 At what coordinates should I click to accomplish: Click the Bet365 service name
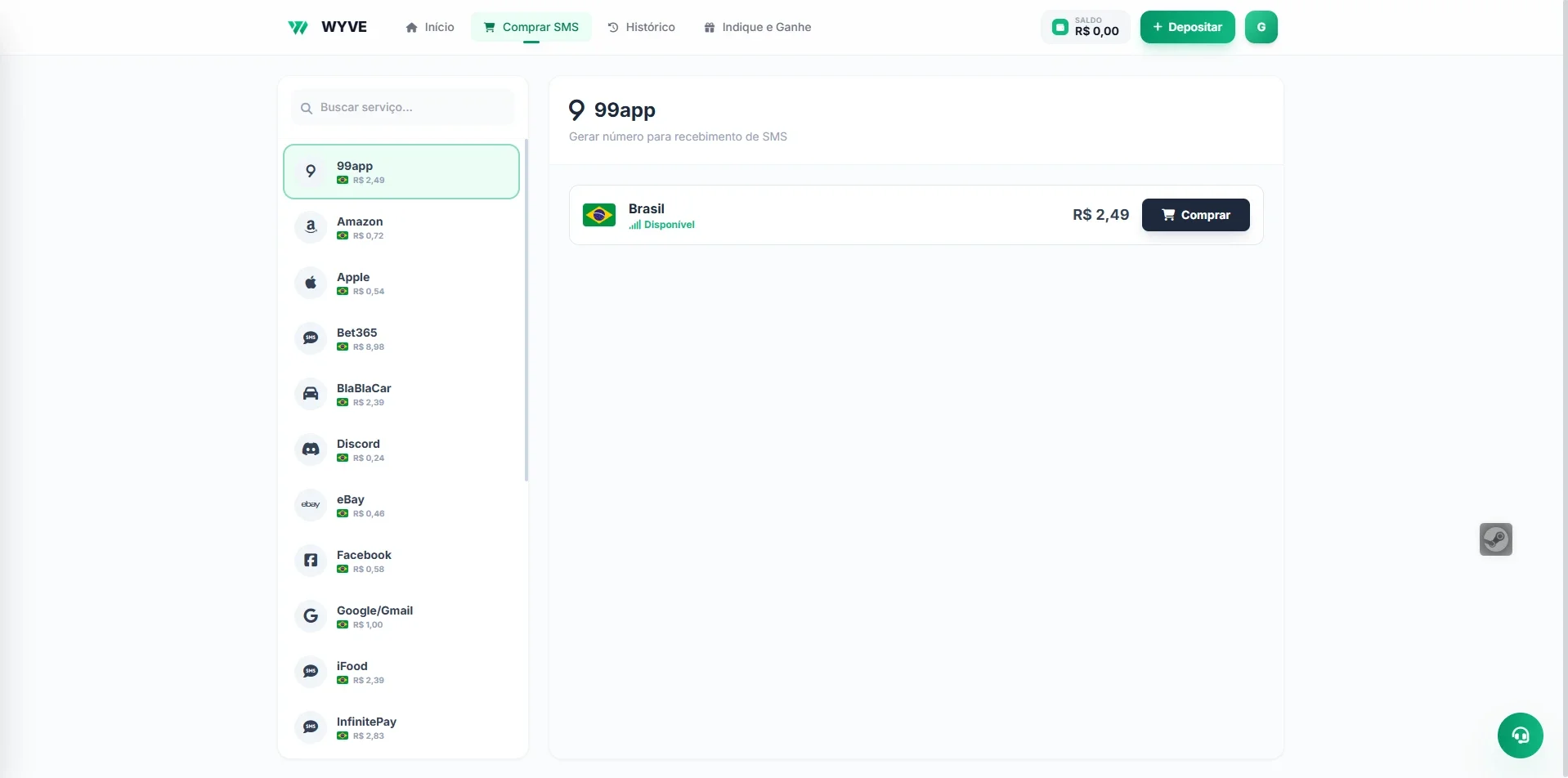pos(357,333)
